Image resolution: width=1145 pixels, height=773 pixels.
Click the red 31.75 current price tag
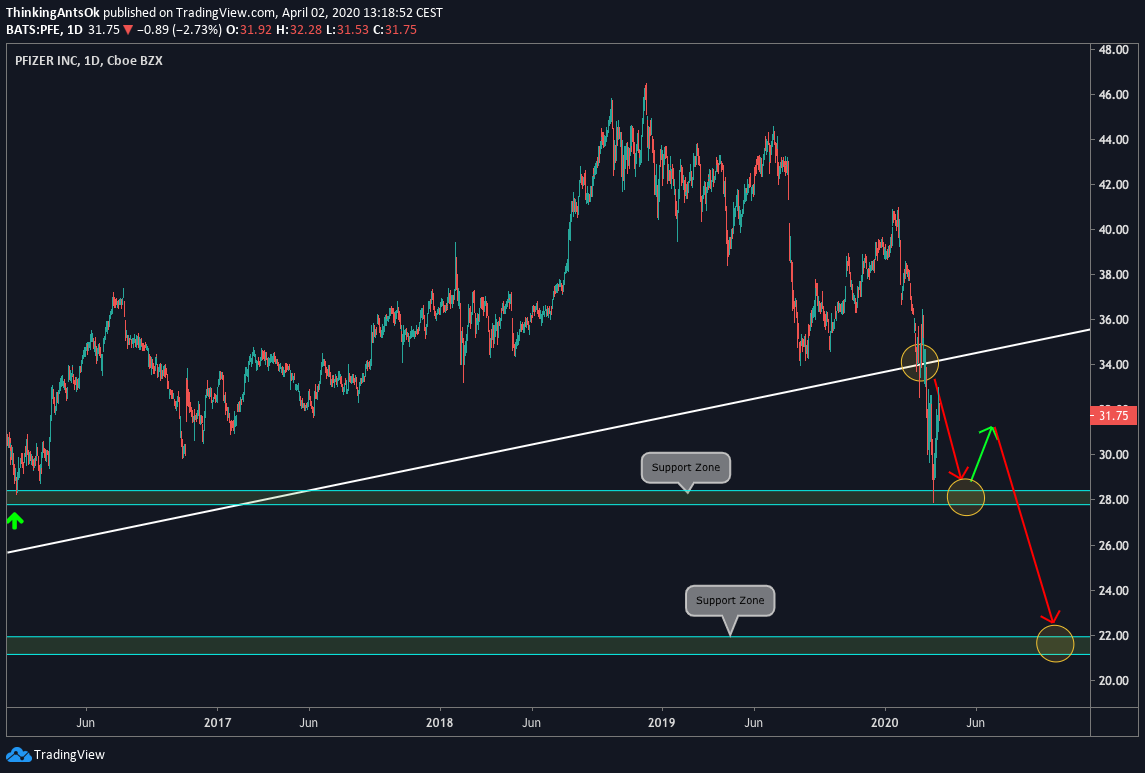pos(1113,416)
